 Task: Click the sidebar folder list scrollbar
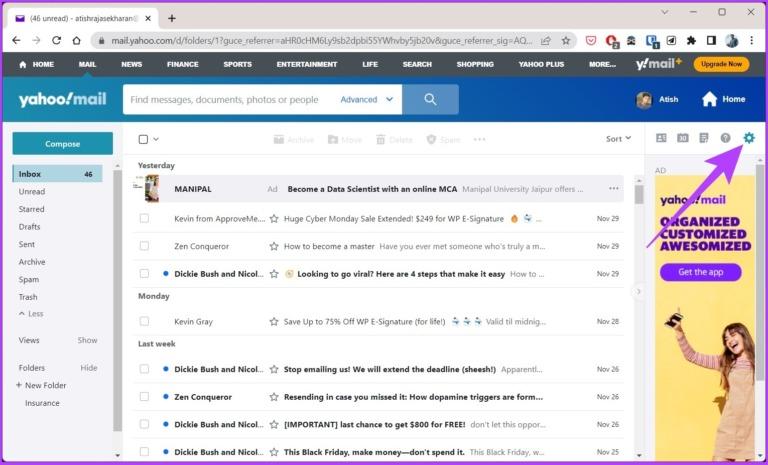118,301
